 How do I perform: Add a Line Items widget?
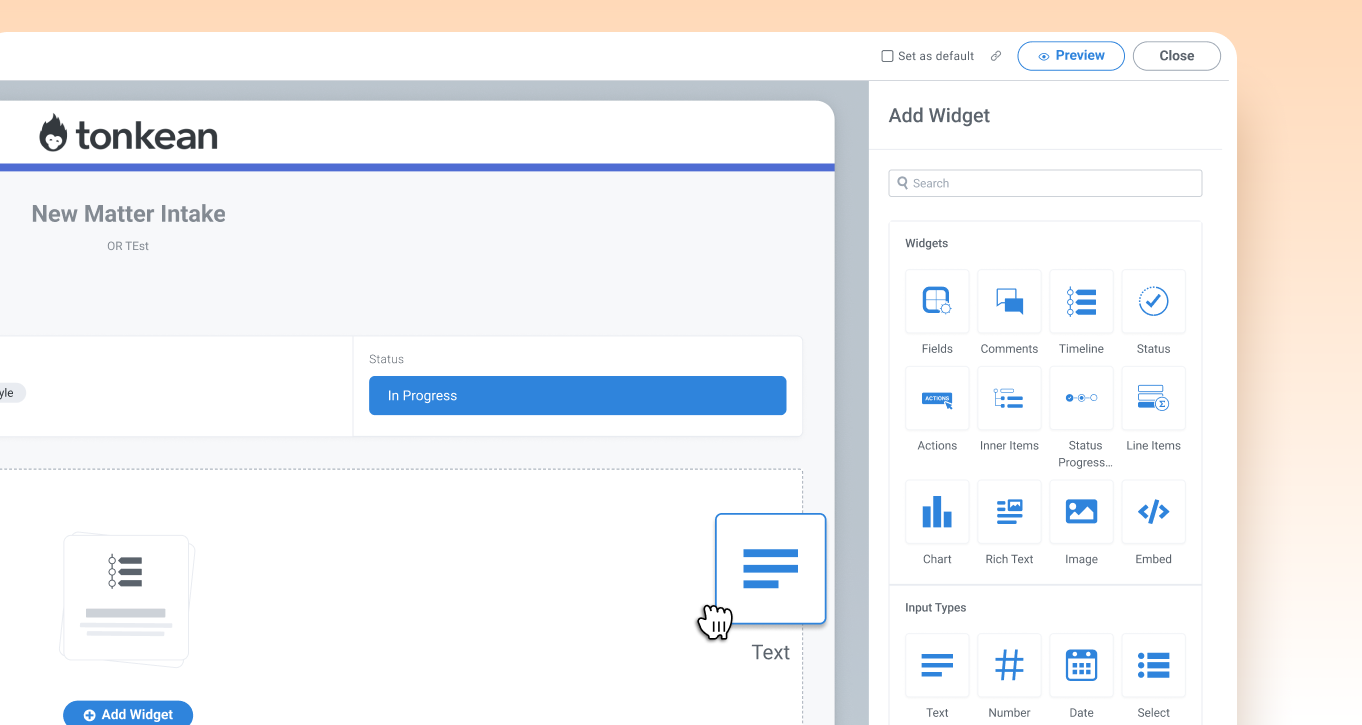[1153, 397]
